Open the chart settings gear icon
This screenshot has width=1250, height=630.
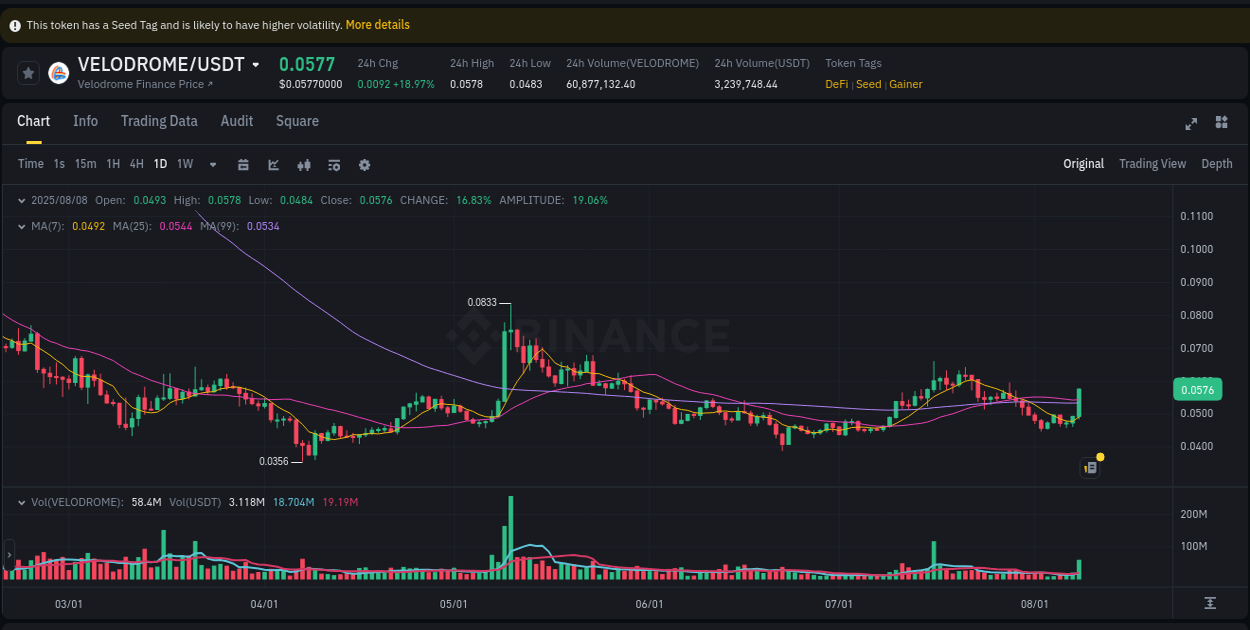pyautogui.click(x=364, y=164)
